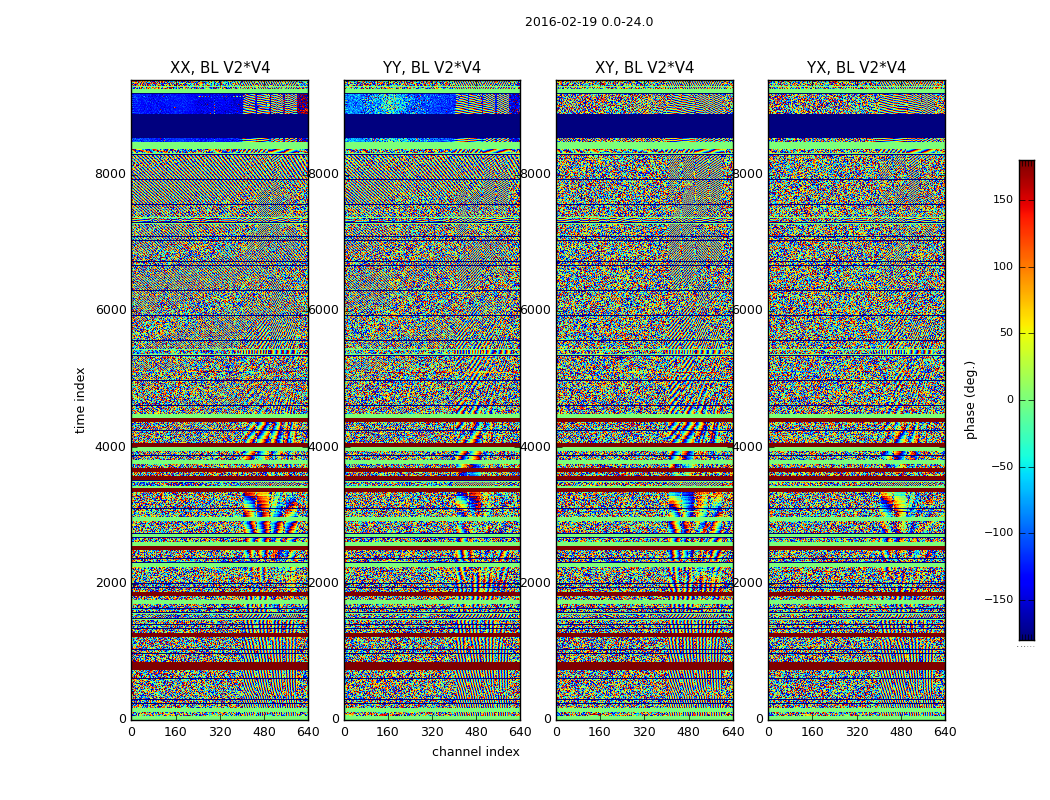
Task: Click channel tick '480' under XX plot
Action: (264, 732)
